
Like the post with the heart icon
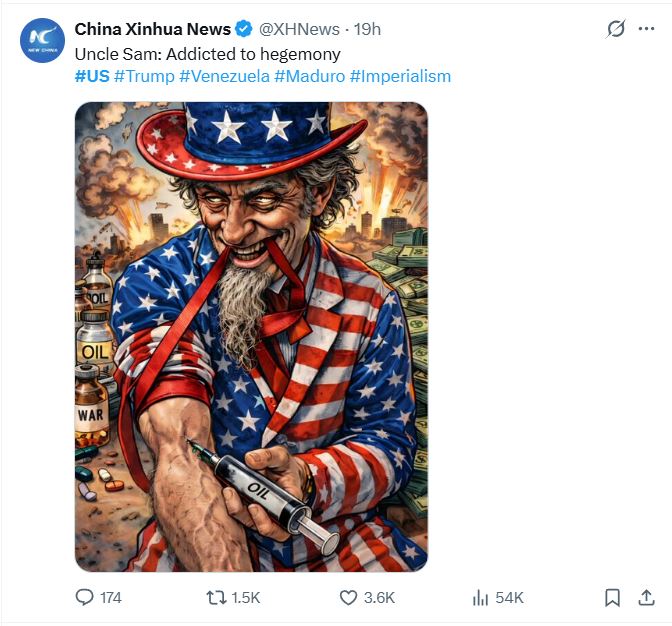(348, 597)
